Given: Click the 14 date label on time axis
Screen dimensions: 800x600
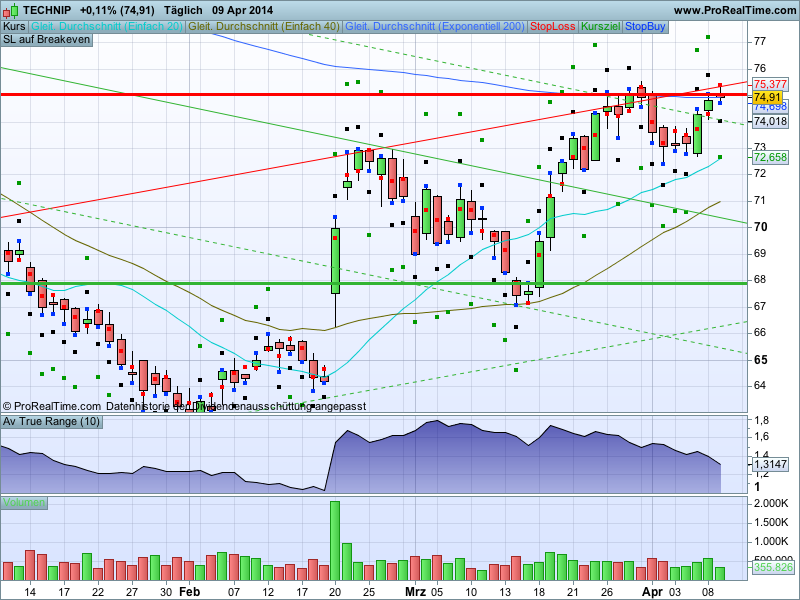Looking at the screenshot, I should tap(30, 592).
